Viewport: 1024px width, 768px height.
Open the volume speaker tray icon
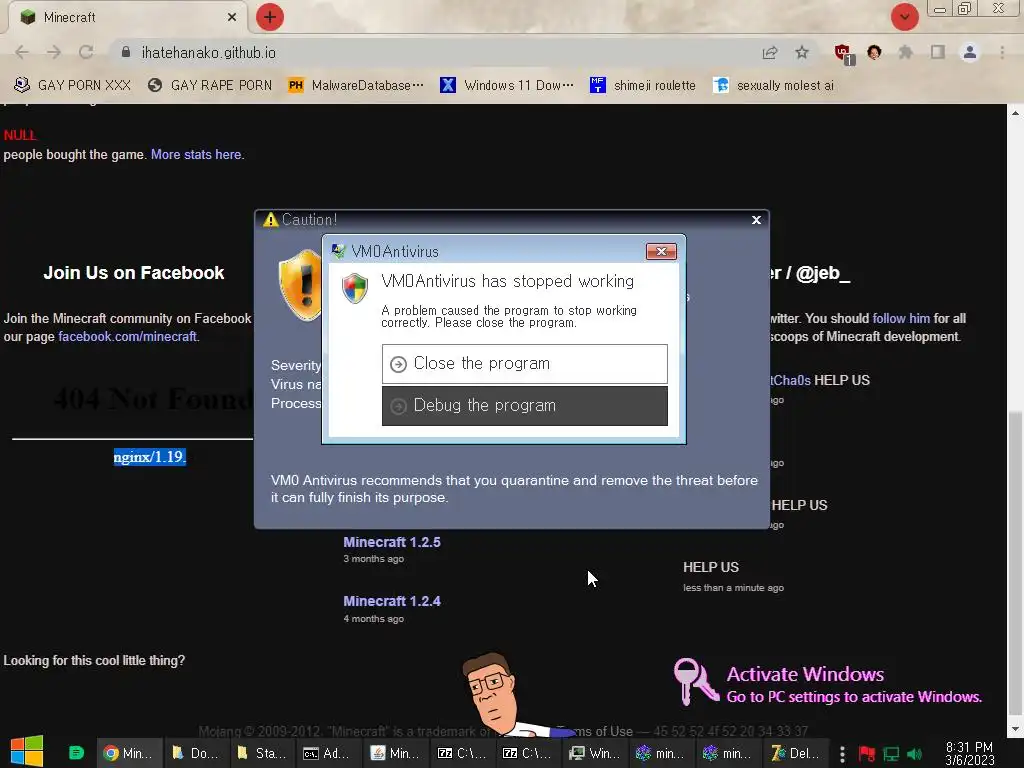point(914,754)
